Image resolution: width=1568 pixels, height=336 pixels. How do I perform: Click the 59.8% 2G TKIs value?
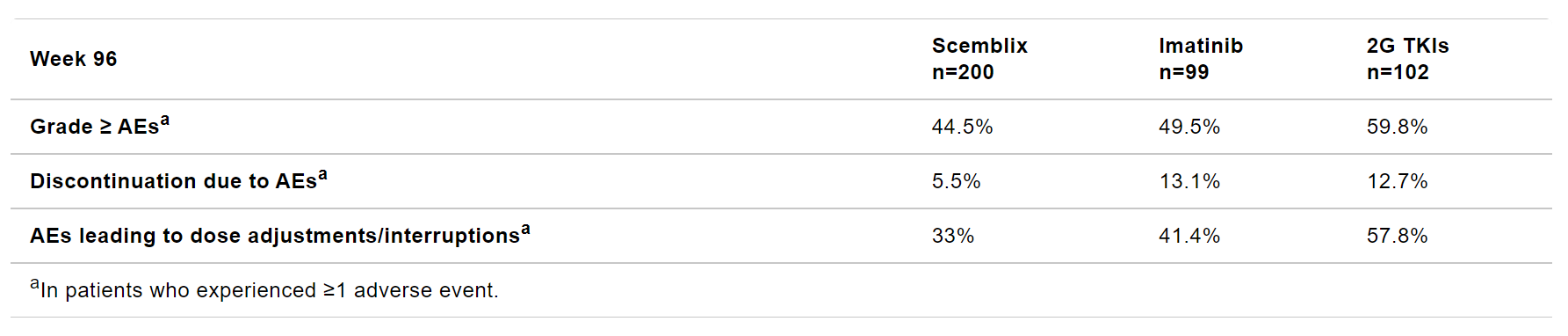pyautogui.click(x=1397, y=127)
